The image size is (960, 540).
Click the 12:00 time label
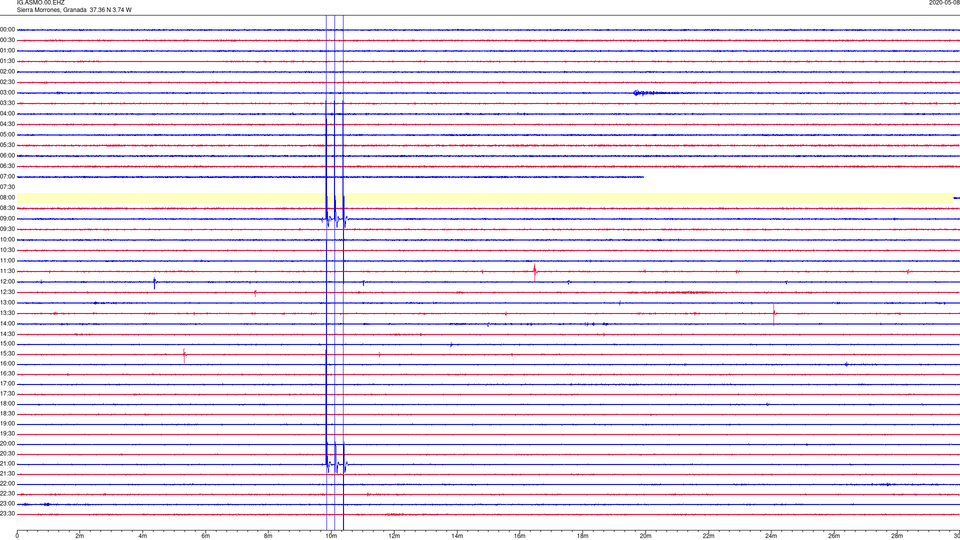[7, 282]
